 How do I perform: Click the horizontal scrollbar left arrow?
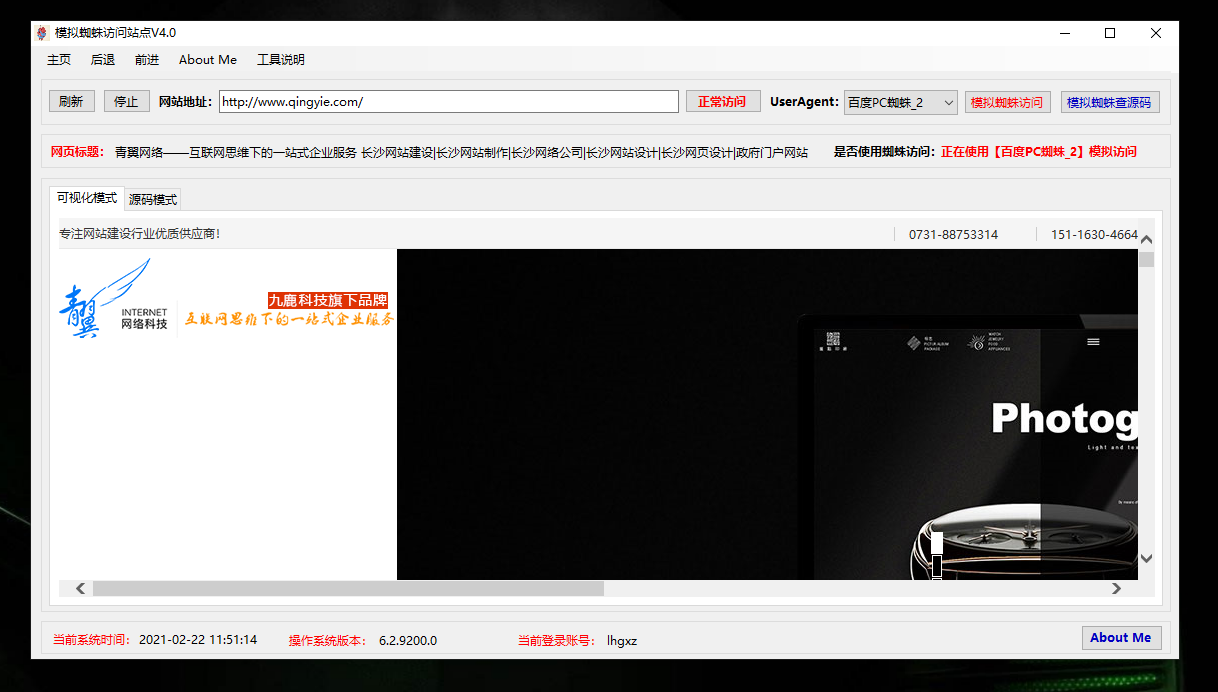pyautogui.click(x=81, y=589)
